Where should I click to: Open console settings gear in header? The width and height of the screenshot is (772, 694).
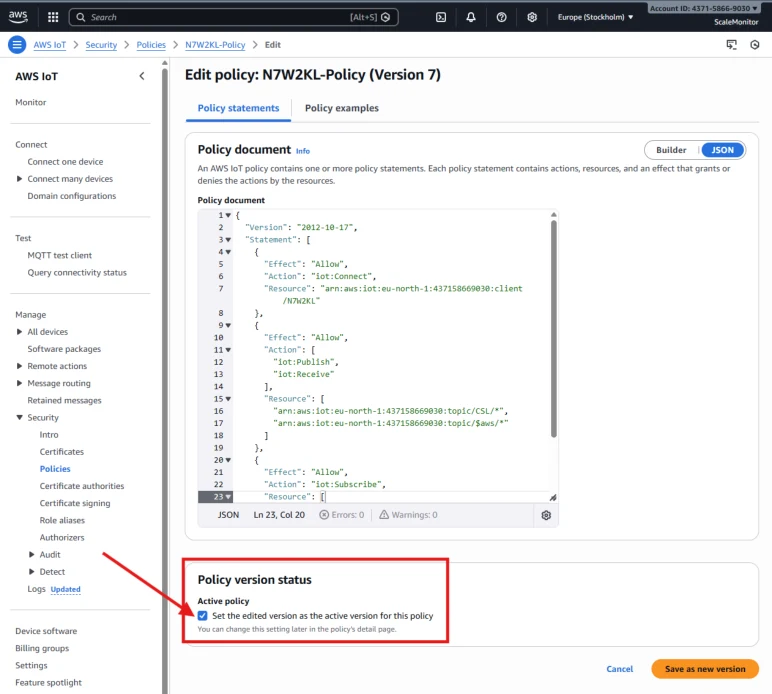532,17
